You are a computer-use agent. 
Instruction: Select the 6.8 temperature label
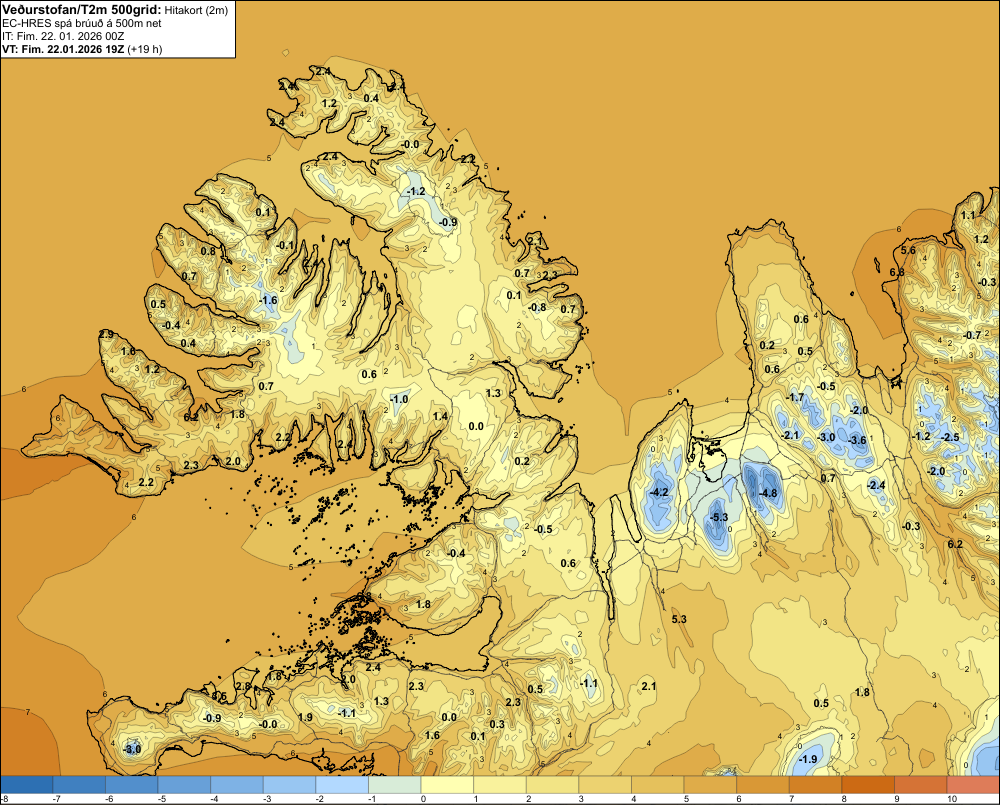[897, 272]
